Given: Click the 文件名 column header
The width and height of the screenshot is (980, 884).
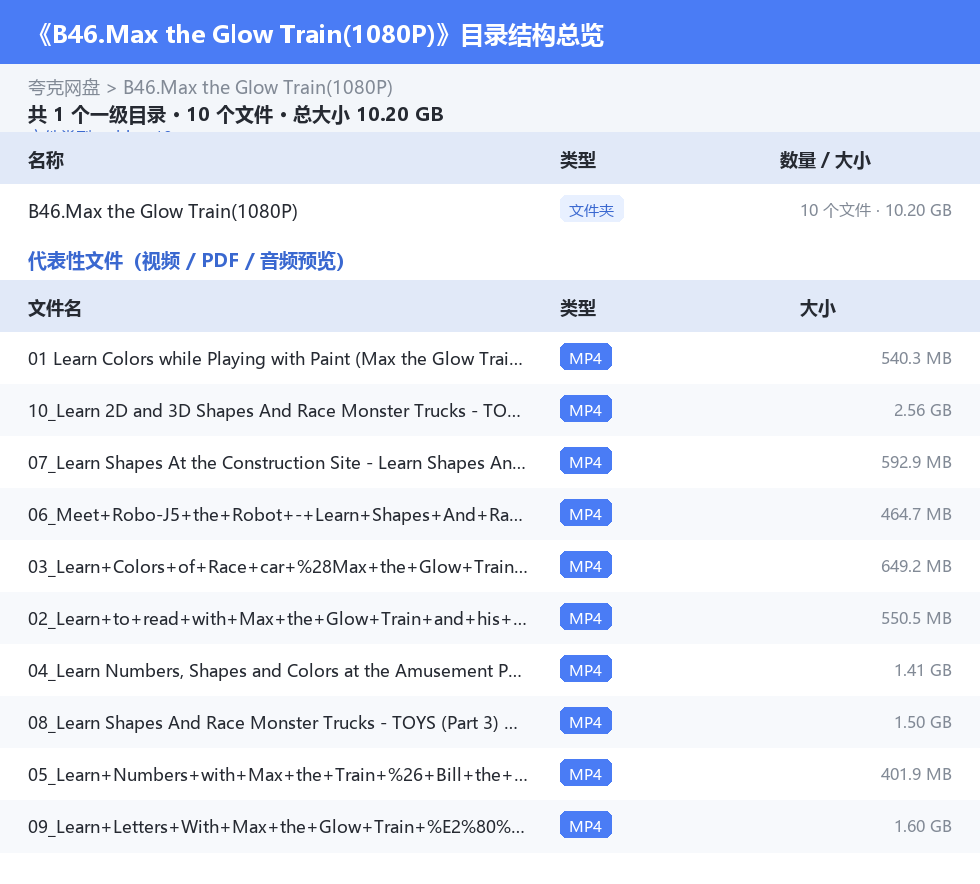Looking at the screenshot, I should pyautogui.click(x=54, y=308).
